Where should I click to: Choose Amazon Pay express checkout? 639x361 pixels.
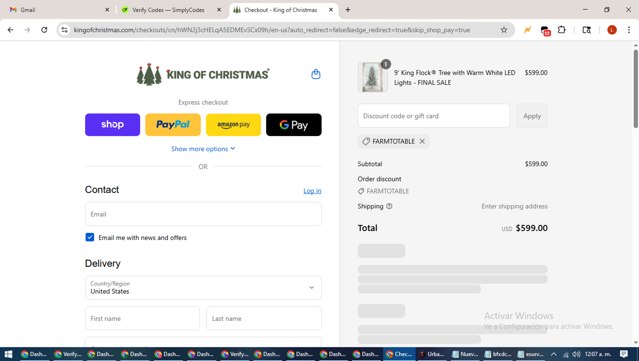point(234,125)
